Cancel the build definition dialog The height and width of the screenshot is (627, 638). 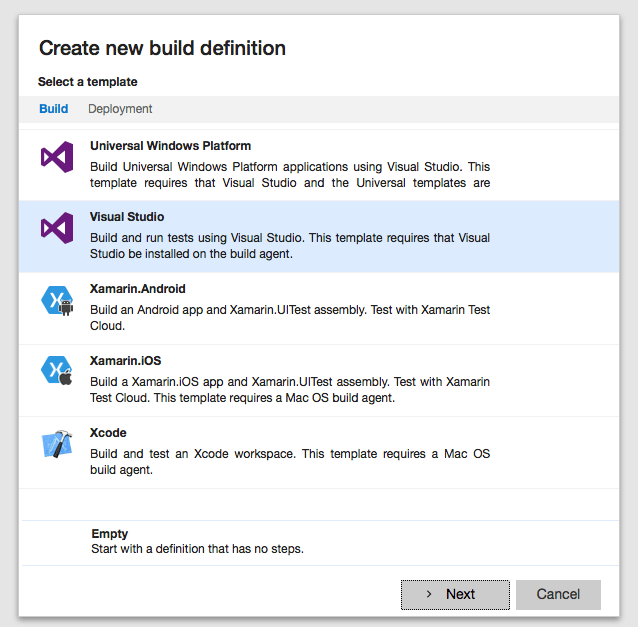pos(558,594)
